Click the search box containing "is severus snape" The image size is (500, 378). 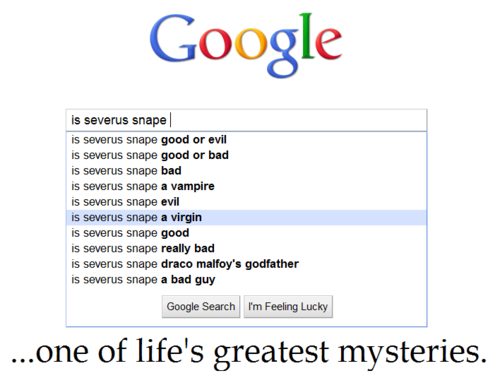[x=246, y=120]
